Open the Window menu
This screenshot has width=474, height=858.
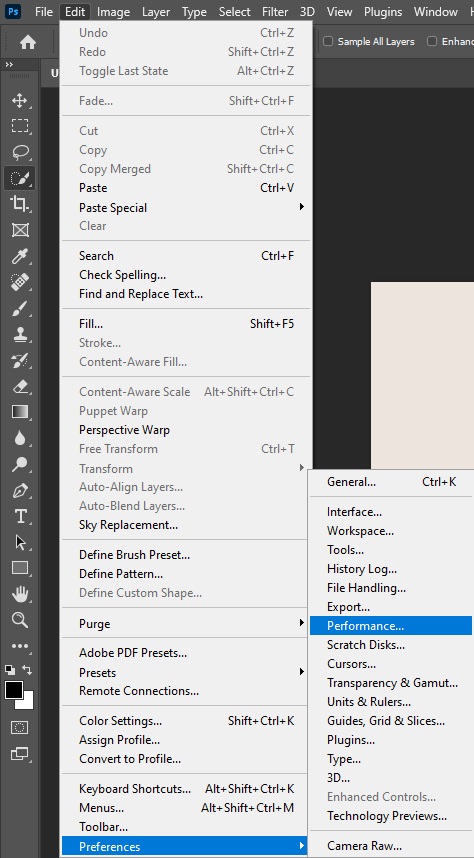pos(436,11)
